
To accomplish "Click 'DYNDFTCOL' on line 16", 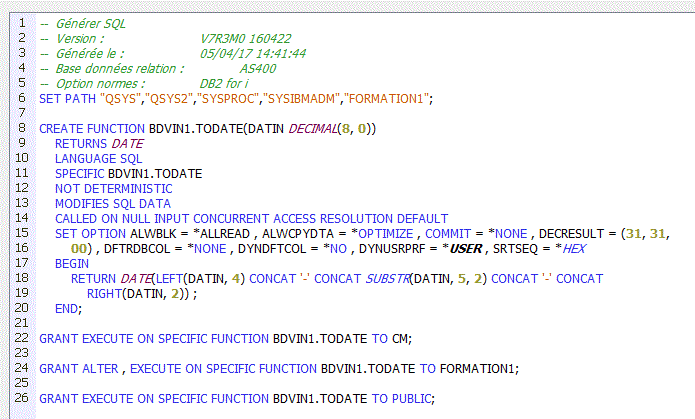I will [272, 249].
